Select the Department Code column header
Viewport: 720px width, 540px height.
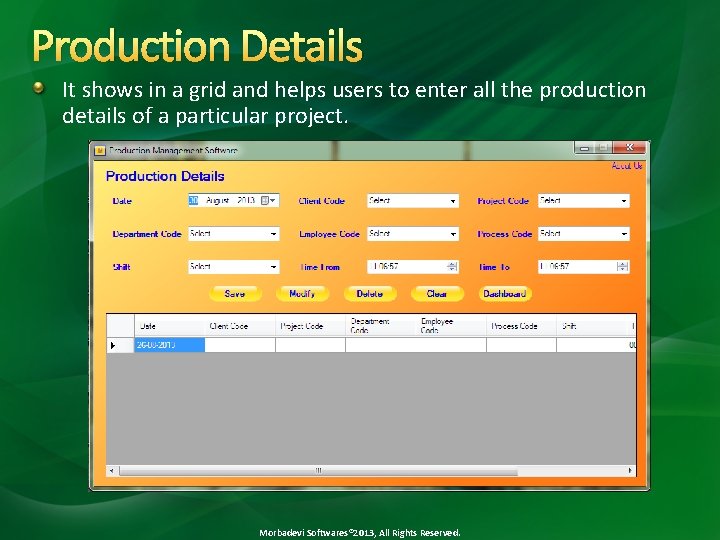[x=381, y=326]
